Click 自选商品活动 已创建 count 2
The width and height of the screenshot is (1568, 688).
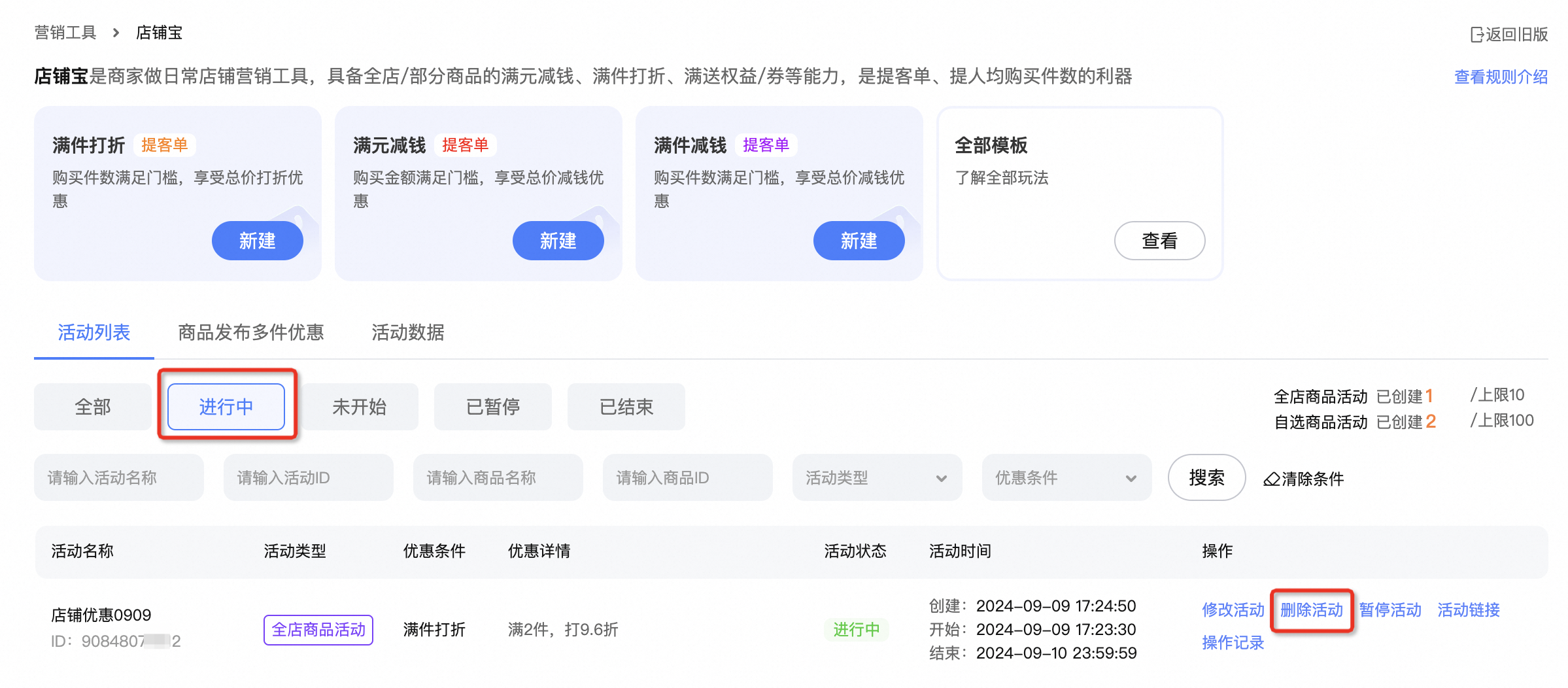coord(1431,422)
